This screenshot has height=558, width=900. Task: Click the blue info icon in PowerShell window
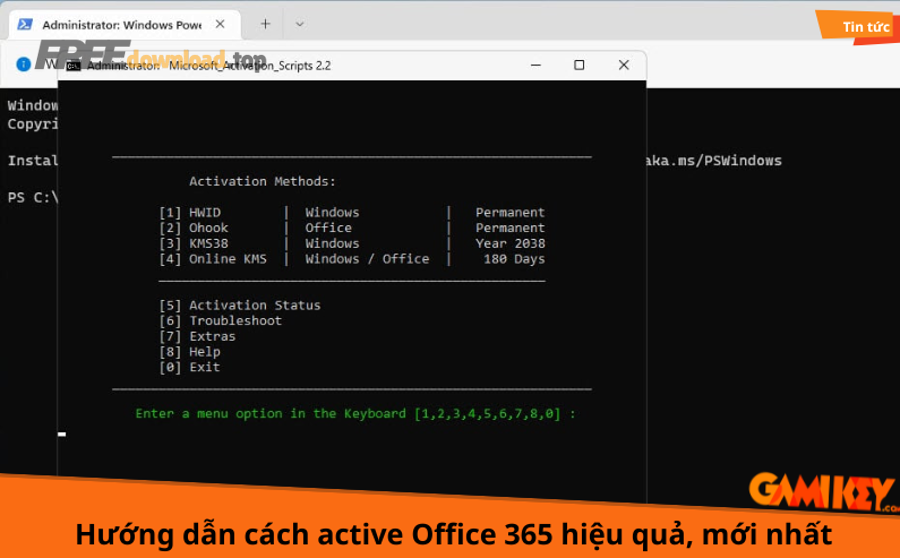pos(24,64)
